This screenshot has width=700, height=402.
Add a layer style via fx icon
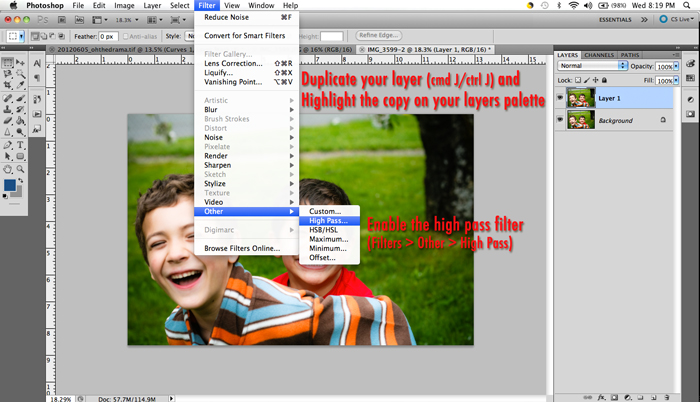601,397
